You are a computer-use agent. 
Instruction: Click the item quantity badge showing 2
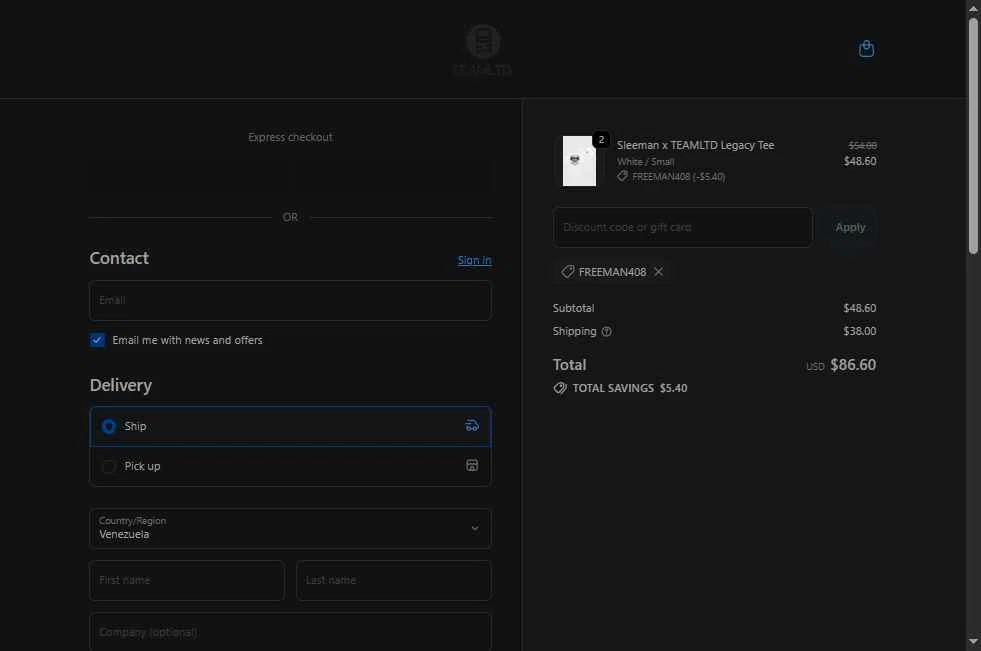pyautogui.click(x=601, y=139)
